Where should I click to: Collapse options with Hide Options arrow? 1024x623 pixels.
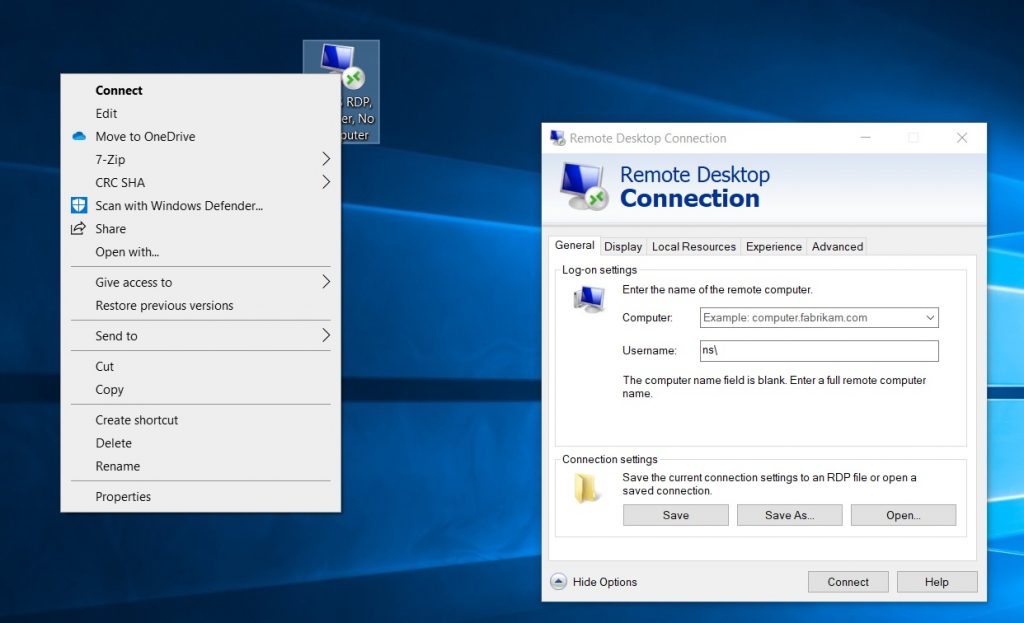pyautogui.click(x=558, y=581)
